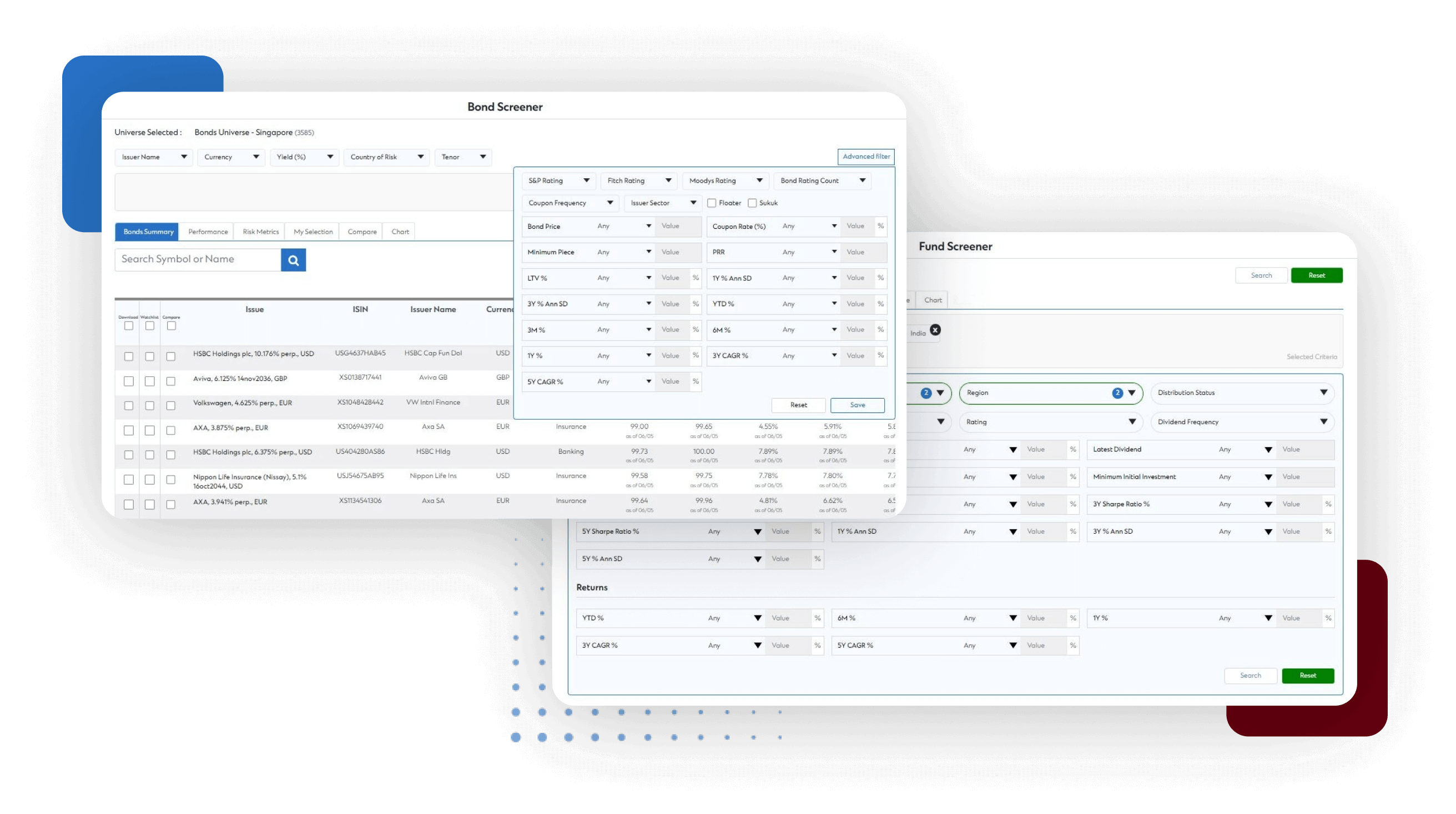Open the Chart tab in Bond Screener
Image resolution: width=1456 pixels, height=814 pixels.
[x=400, y=232]
